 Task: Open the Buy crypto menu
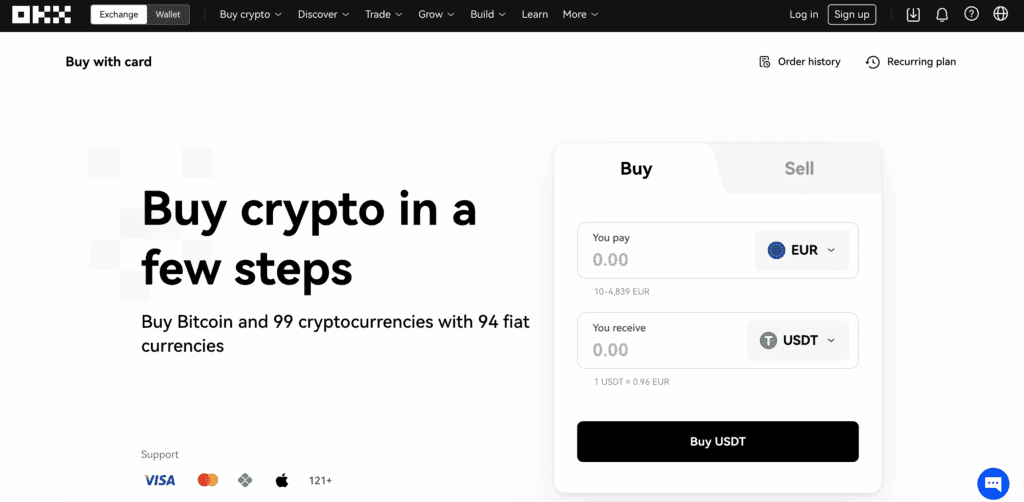point(250,15)
